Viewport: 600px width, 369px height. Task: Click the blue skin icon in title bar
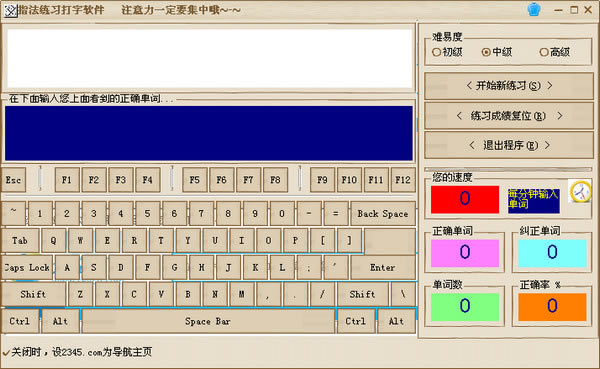[534, 10]
